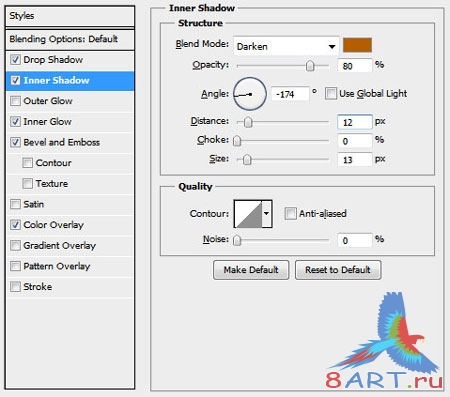
Task: Select Color Overlay in styles list
Action: click(x=53, y=225)
